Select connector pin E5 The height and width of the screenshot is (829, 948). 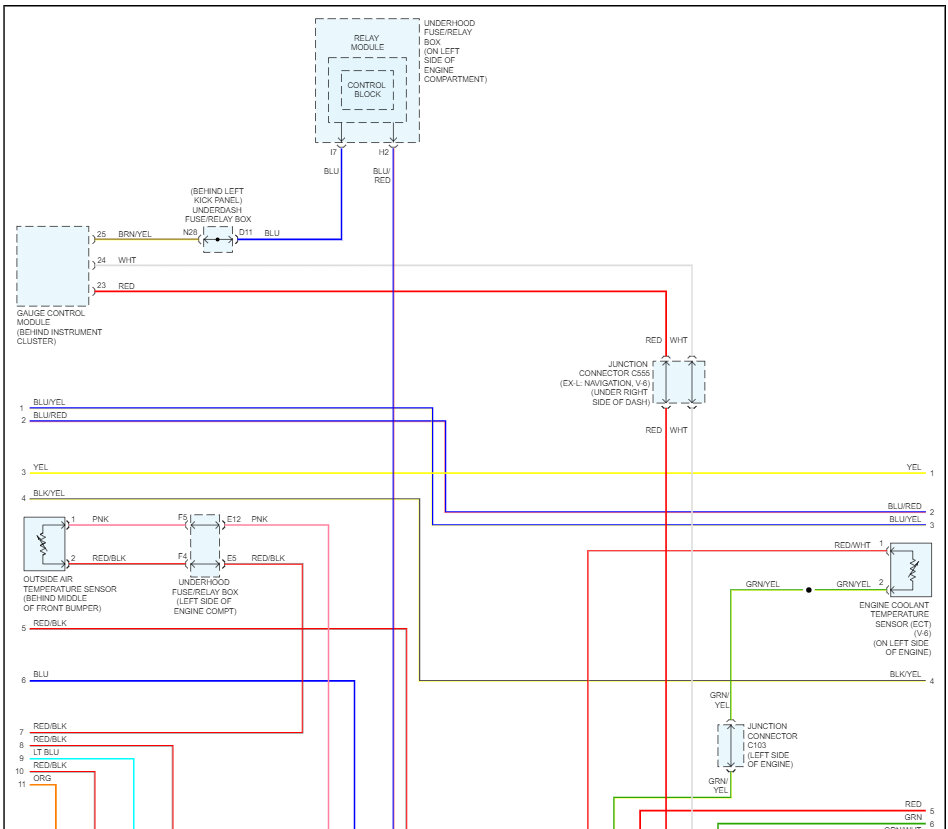click(x=232, y=558)
